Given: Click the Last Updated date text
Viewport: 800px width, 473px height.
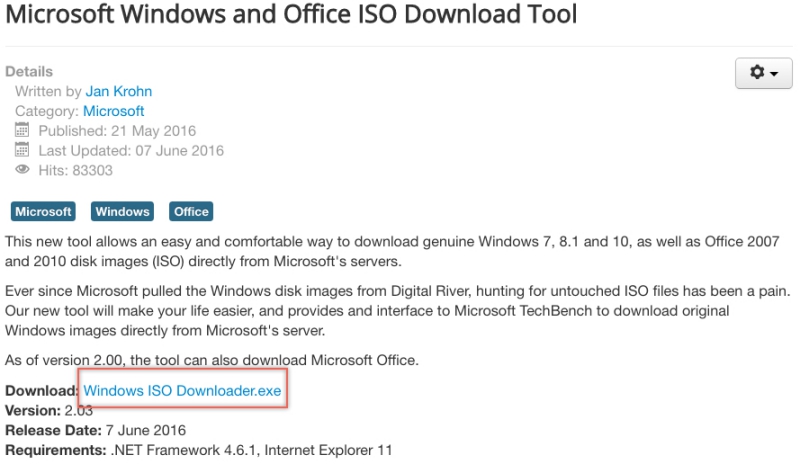Looking at the screenshot, I should [x=131, y=151].
